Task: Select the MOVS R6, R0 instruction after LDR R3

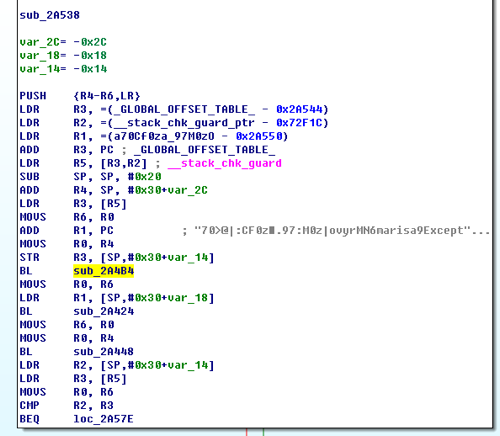Action: [67, 217]
